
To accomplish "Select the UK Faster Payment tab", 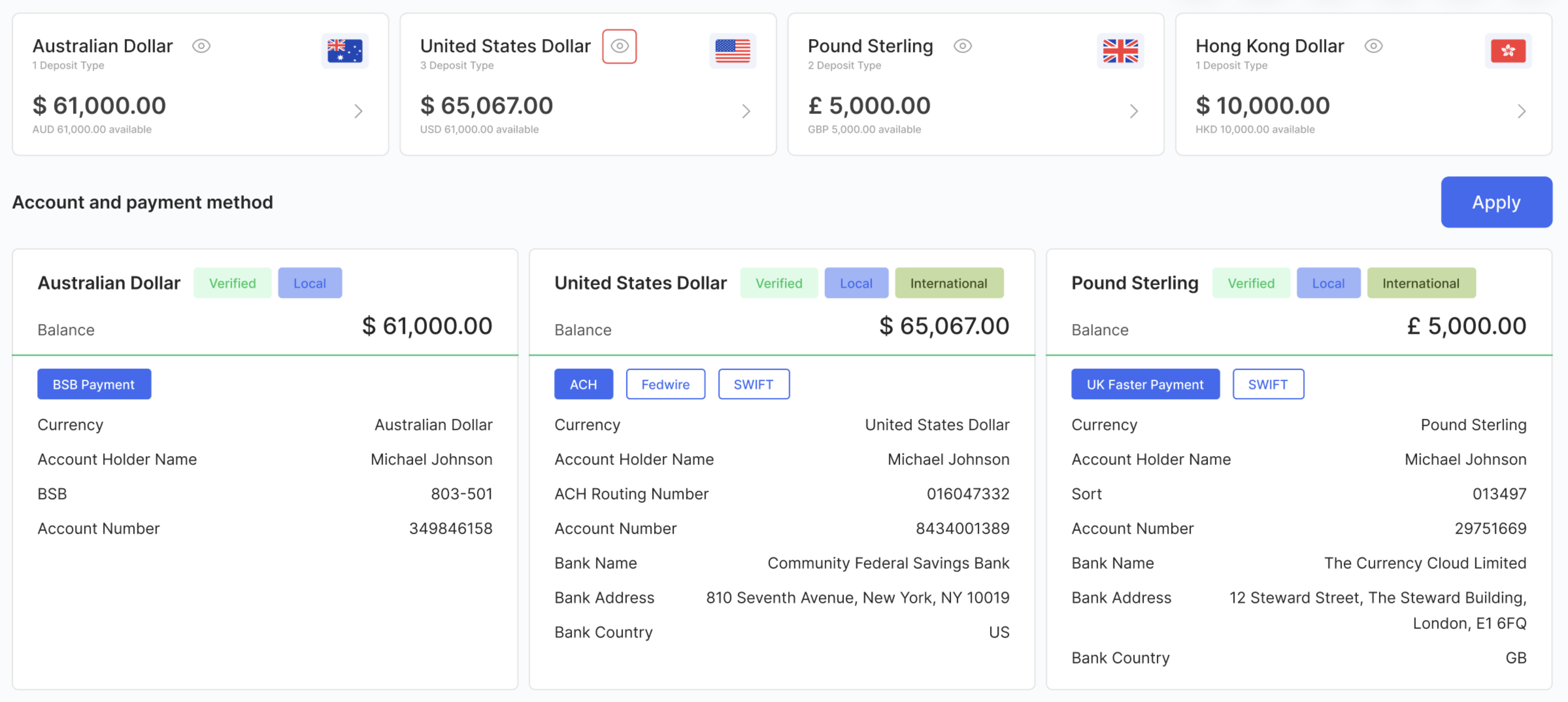I will [1145, 384].
